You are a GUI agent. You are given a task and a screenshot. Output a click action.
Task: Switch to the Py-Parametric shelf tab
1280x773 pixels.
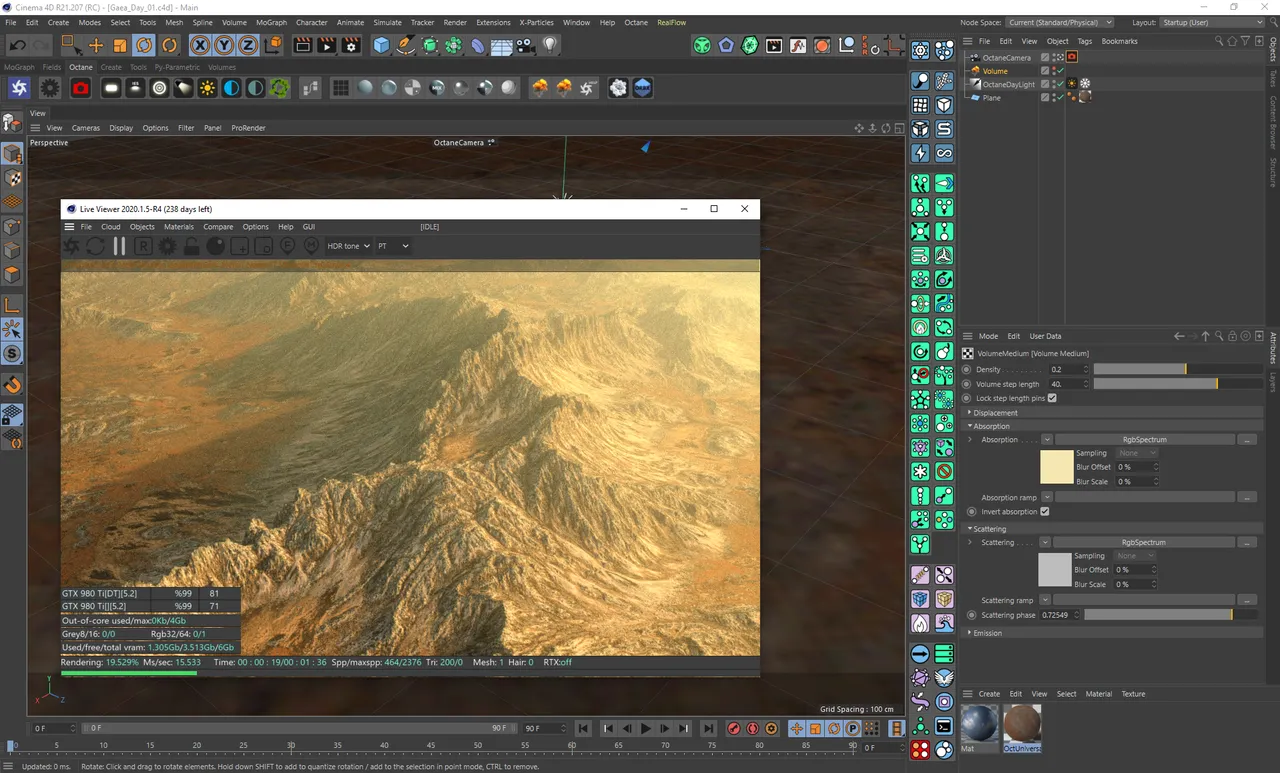coord(177,67)
